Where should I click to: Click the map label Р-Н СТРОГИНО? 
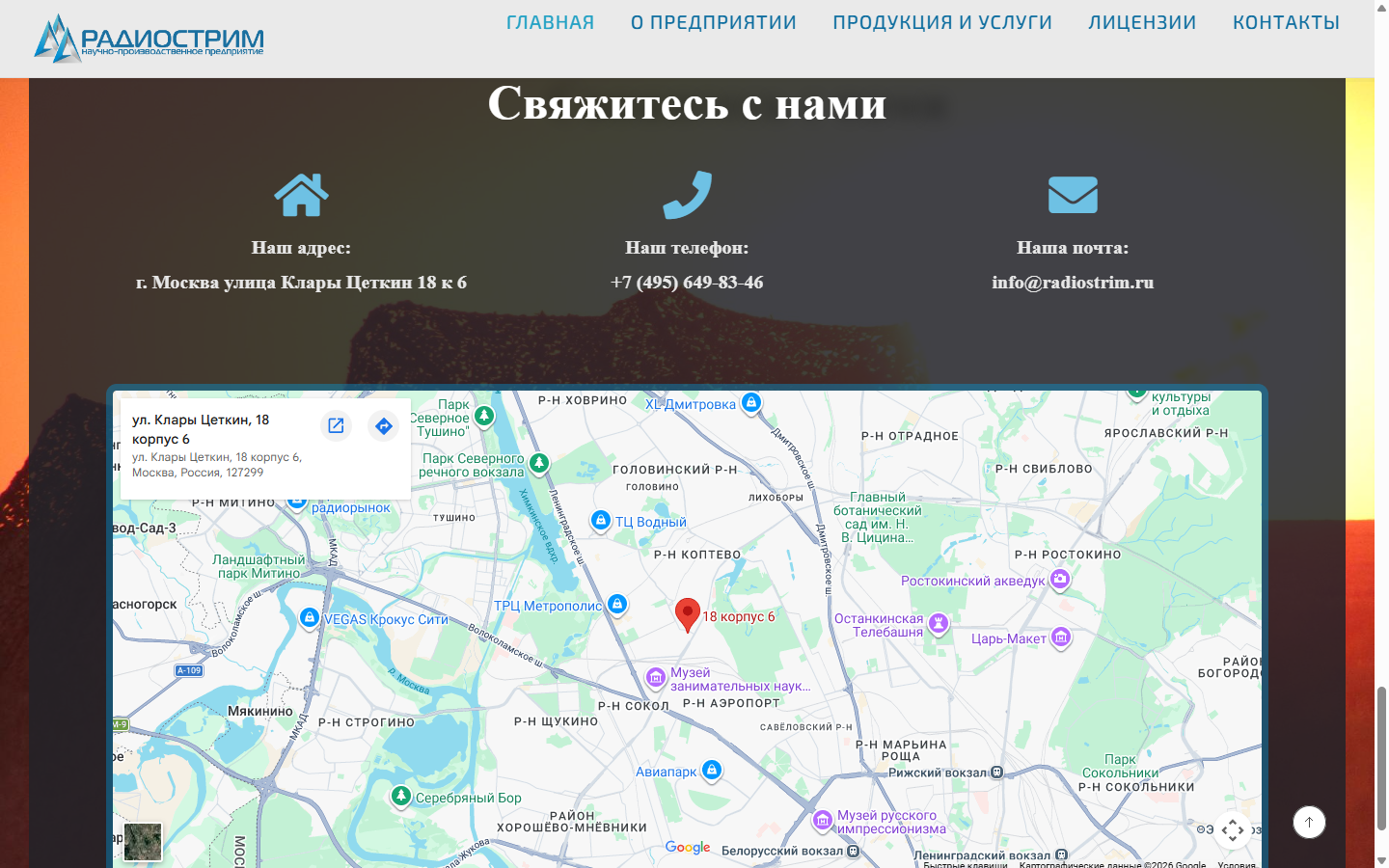(367, 722)
